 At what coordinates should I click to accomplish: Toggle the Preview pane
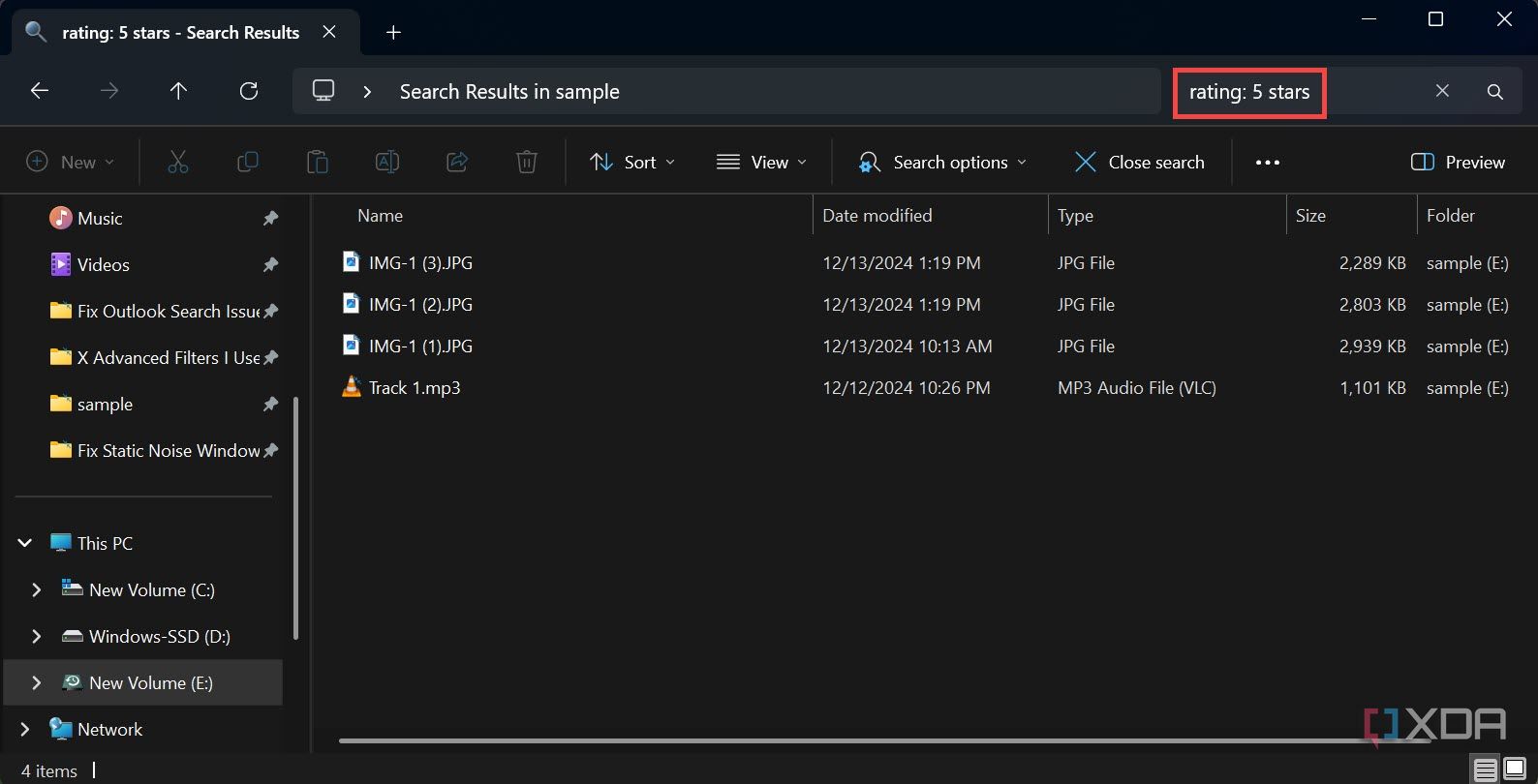pyautogui.click(x=1458, y=163)
